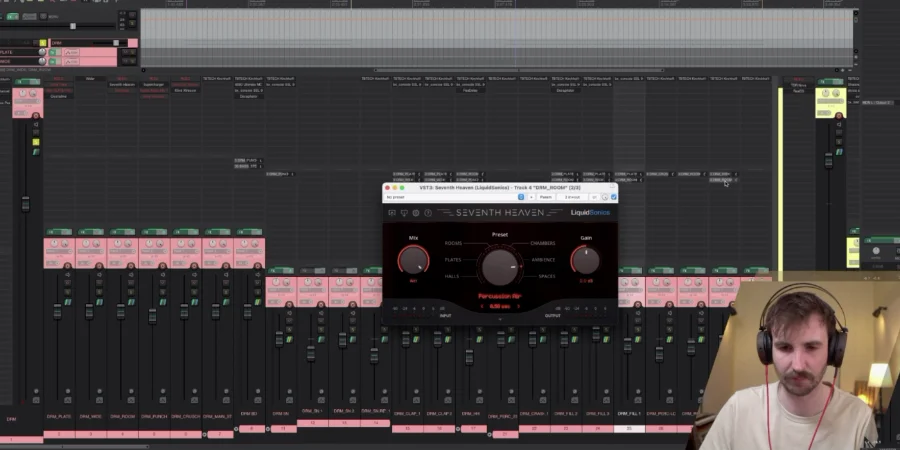Image resolution: width=900 pixels, height=450 pixels.
Task: Click the yellow master strip fader
Action: (x=828, y=161)
